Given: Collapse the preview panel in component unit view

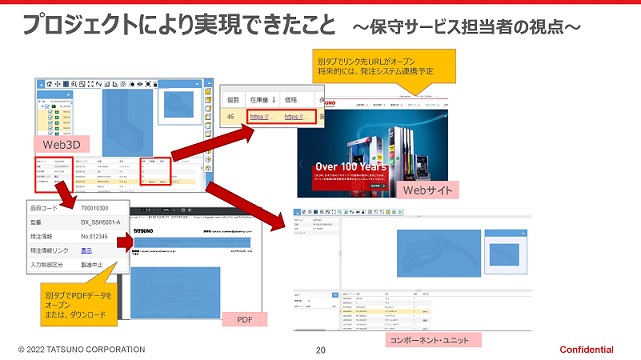Looking at the screenshot, I should click(523, 233).
